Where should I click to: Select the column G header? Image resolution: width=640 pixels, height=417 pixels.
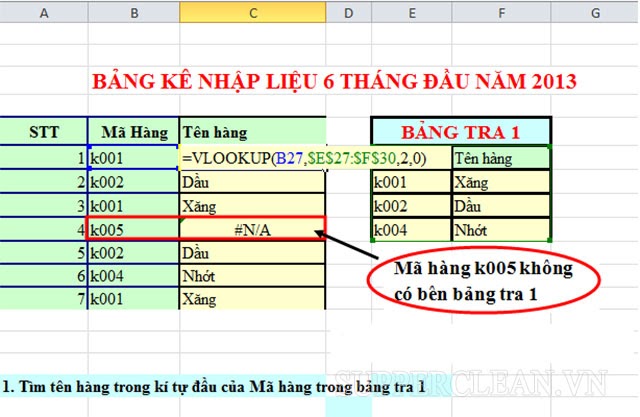pos(595,12)
